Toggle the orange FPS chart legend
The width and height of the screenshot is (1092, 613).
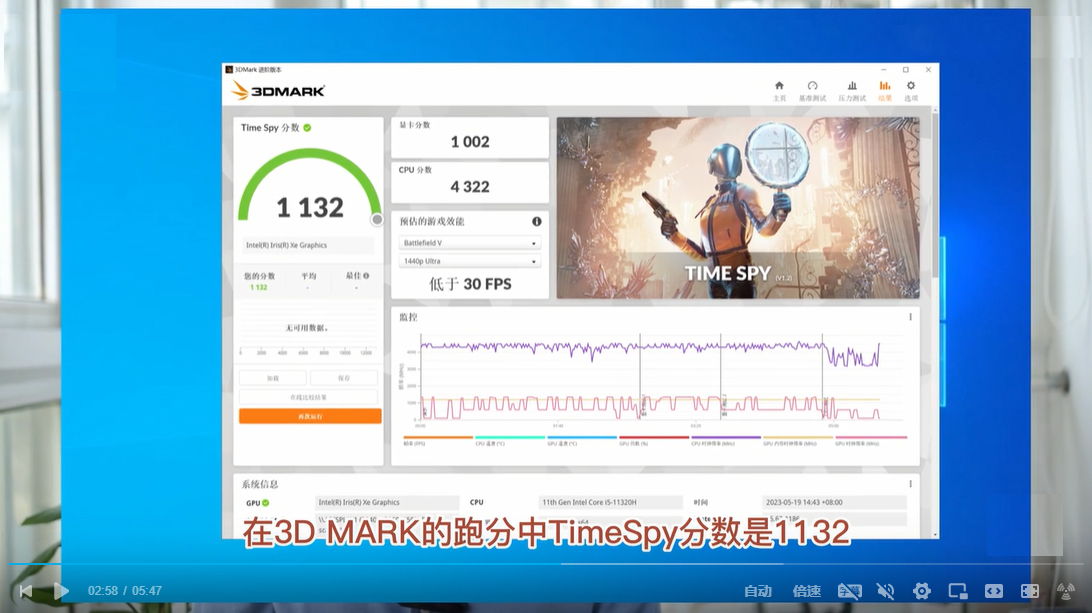tap(438, 440)
